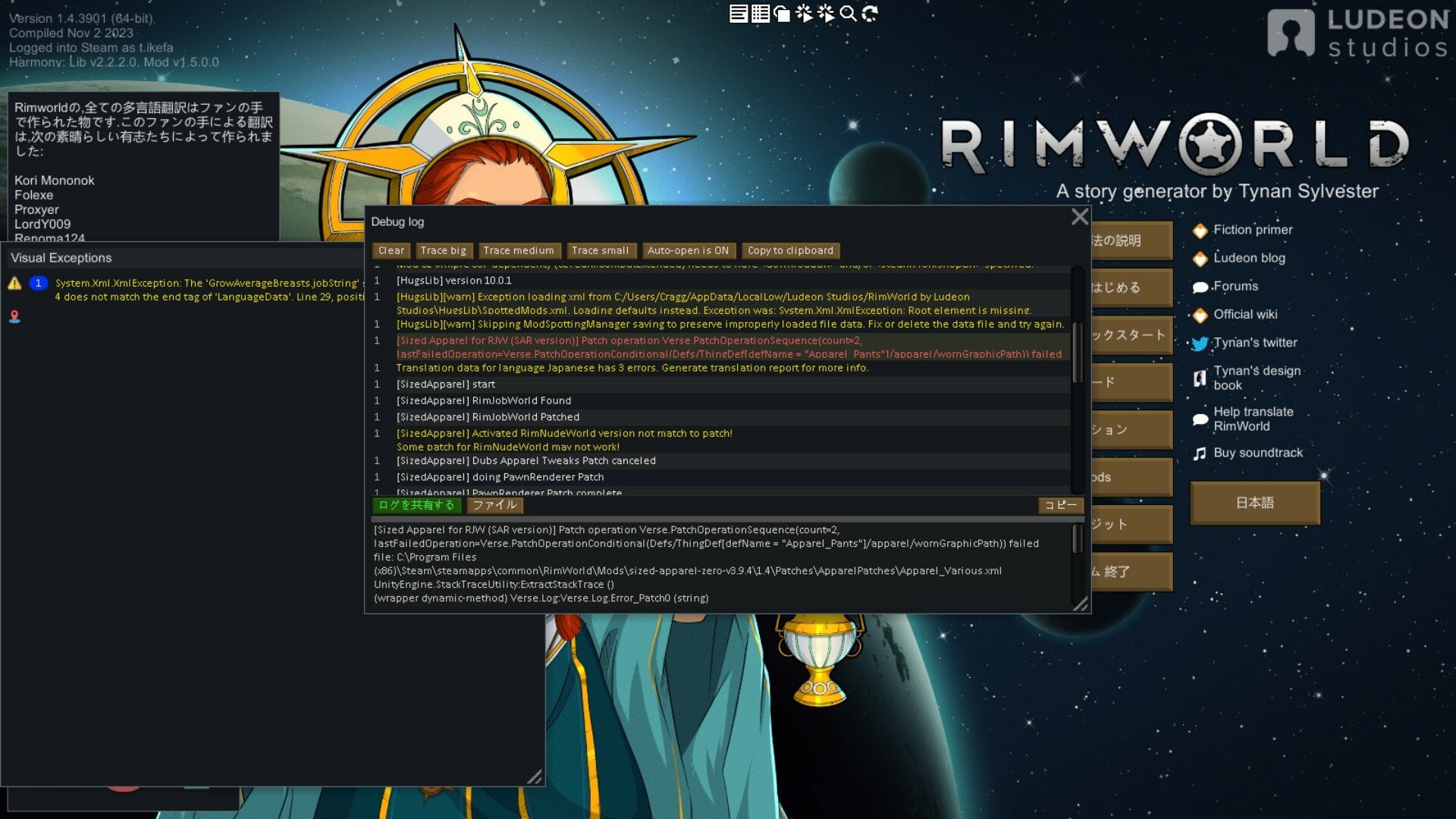This screenshot has height=819, width=1456.
Task: Open the Official wiki link
Action: click(x=1245, y=314)
